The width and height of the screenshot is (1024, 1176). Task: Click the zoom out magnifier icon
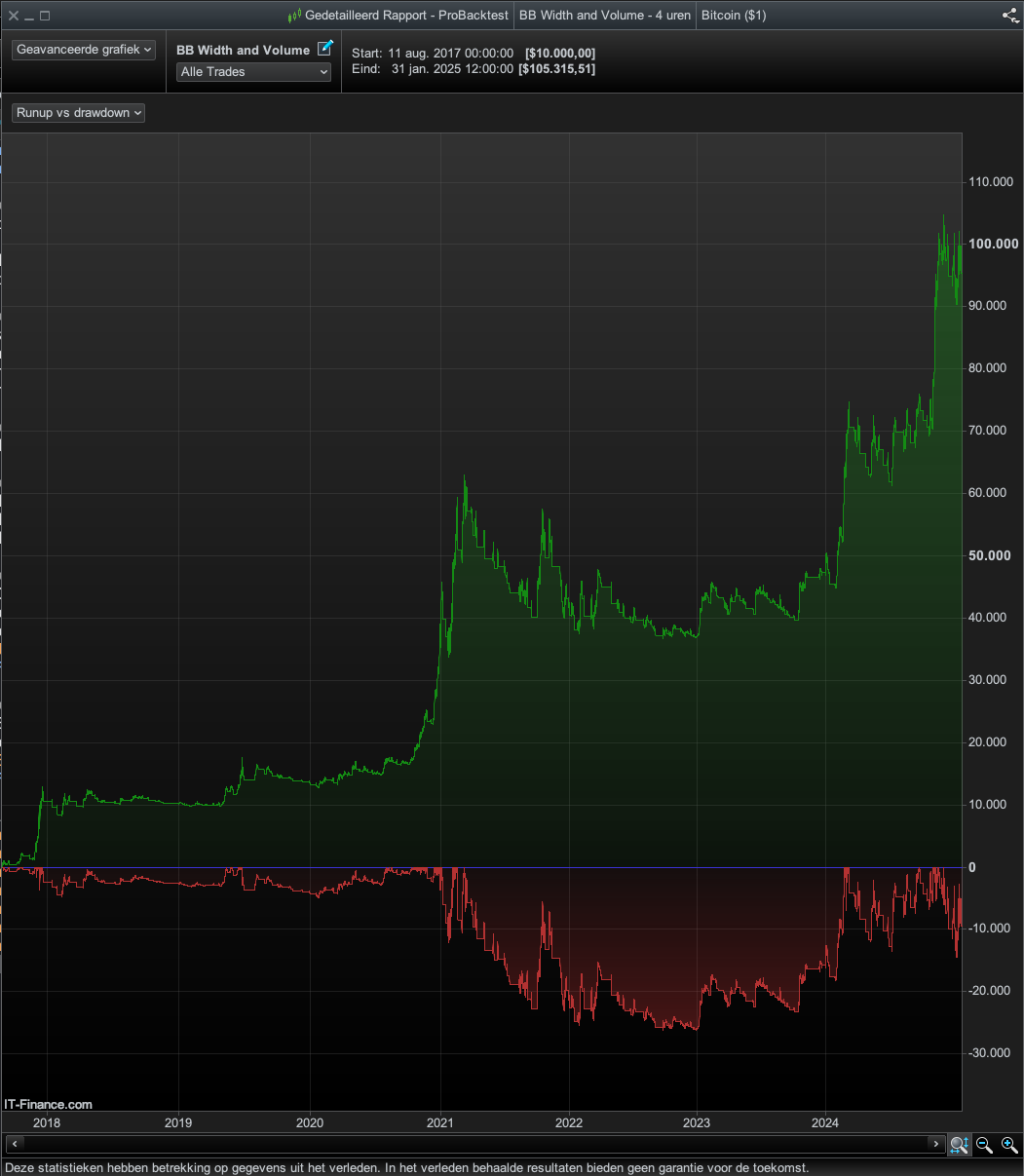[984, 1144]
